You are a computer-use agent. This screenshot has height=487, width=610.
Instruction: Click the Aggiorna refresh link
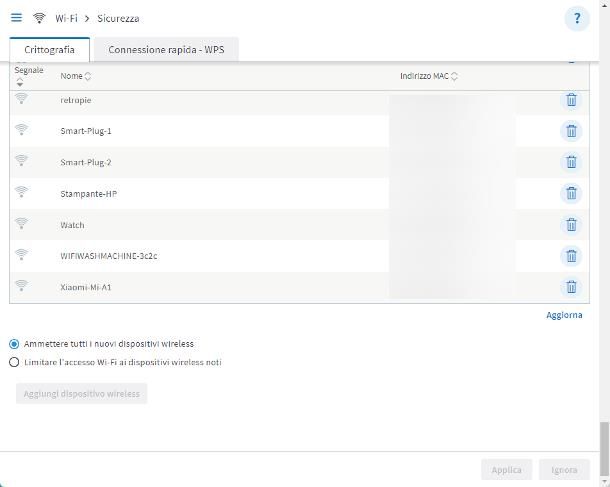pos(564,315)
